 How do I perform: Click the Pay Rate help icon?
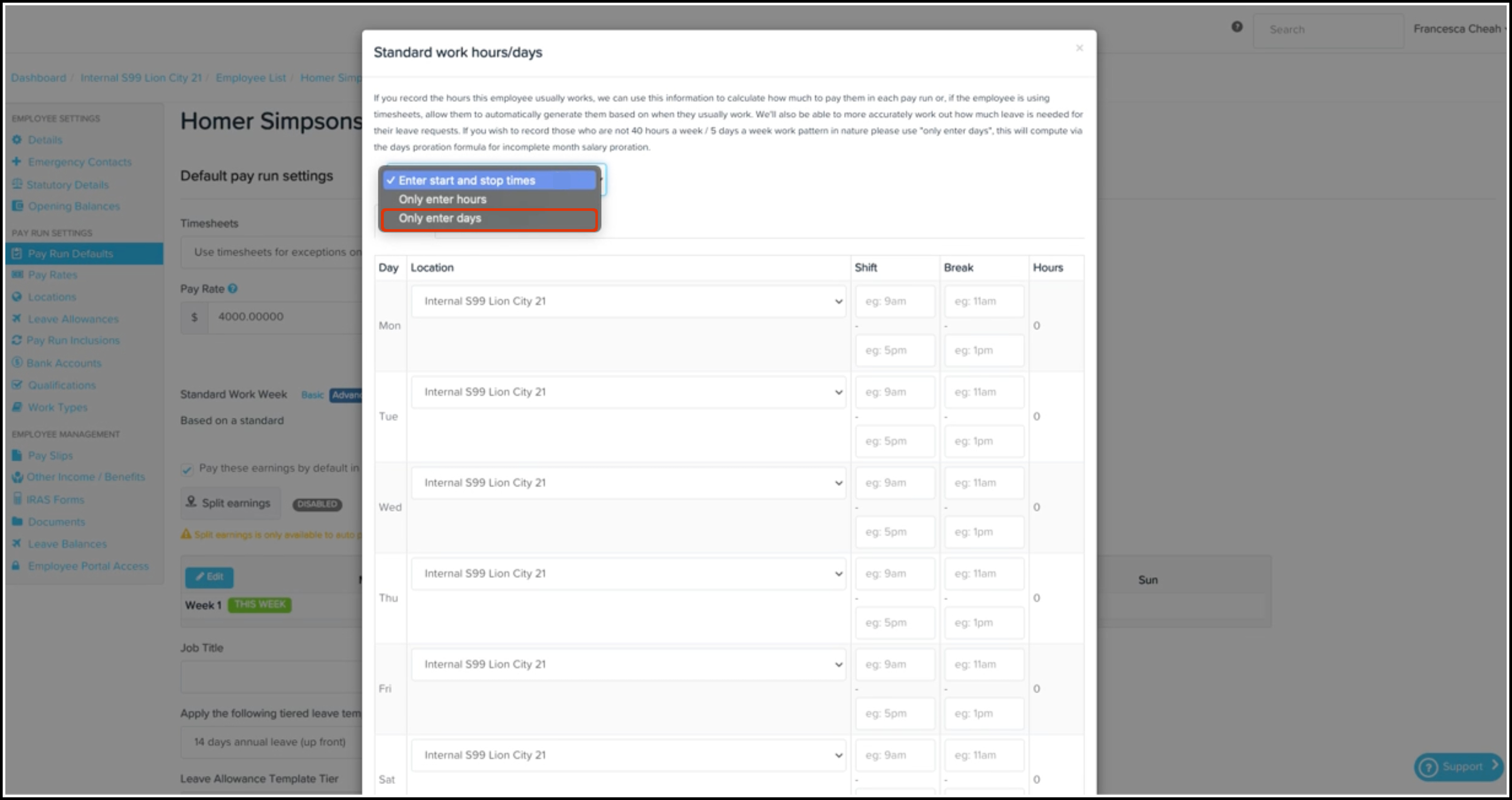(x=232, y=288)
